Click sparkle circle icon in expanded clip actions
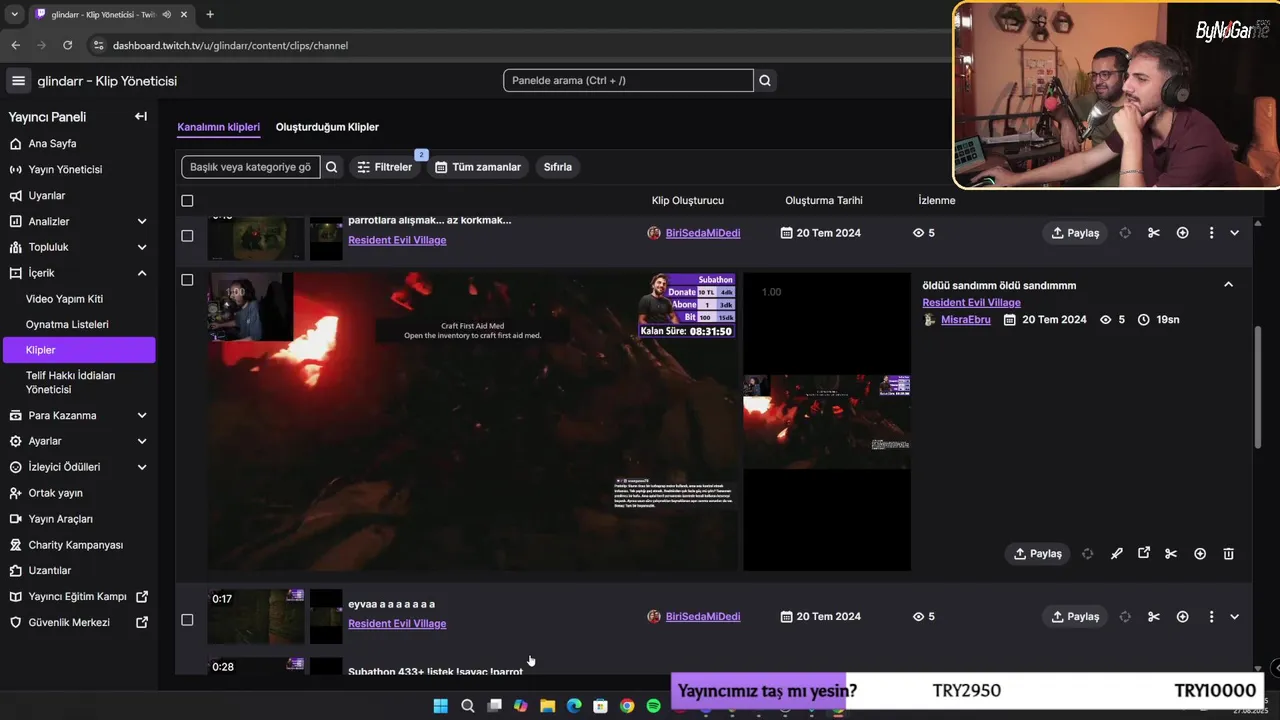Viewport: 1280px width, 720px height. coord(1200,554)
